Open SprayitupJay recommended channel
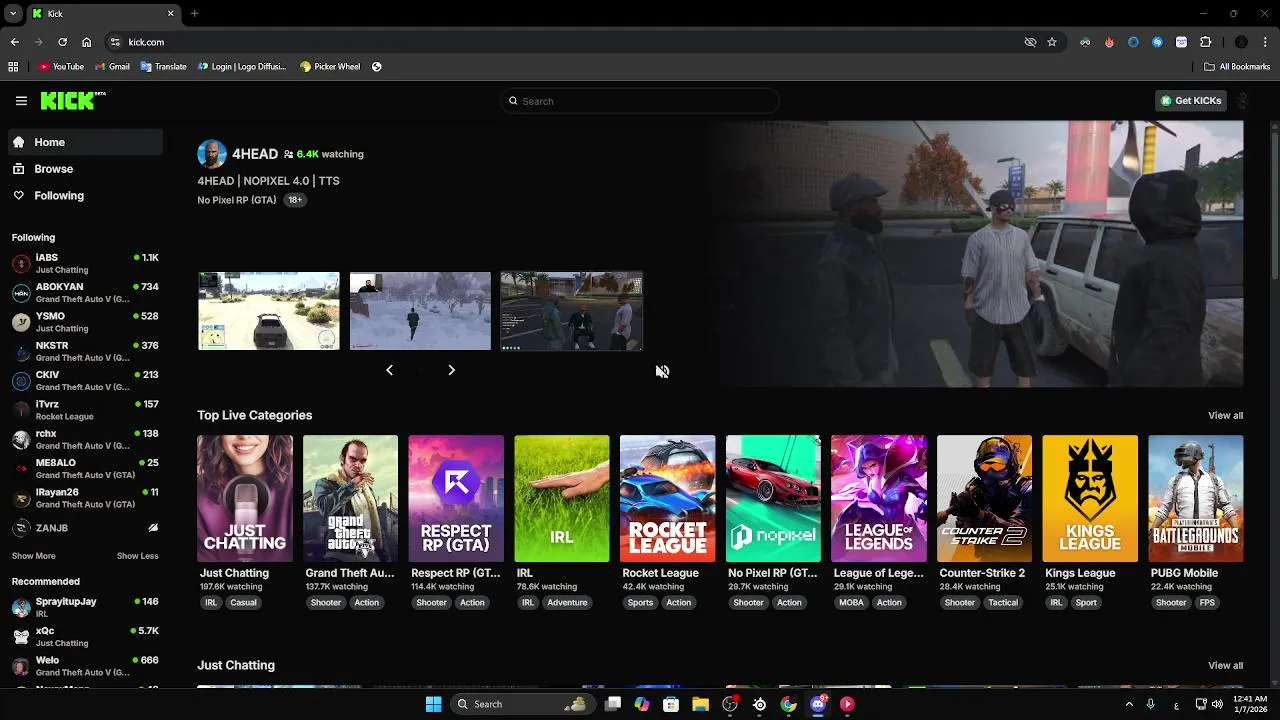Screen dimensions: 1280x720 coord(85,607)
